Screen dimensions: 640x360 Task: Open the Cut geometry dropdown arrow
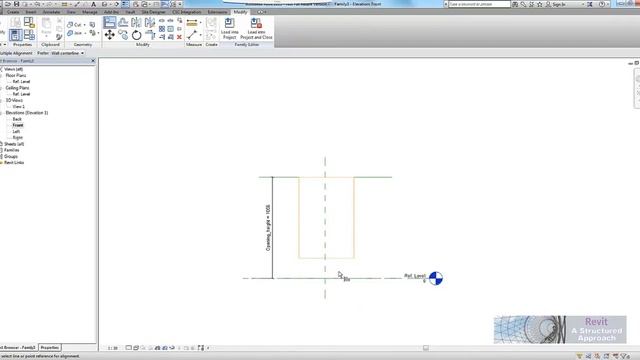pos(84,25)
